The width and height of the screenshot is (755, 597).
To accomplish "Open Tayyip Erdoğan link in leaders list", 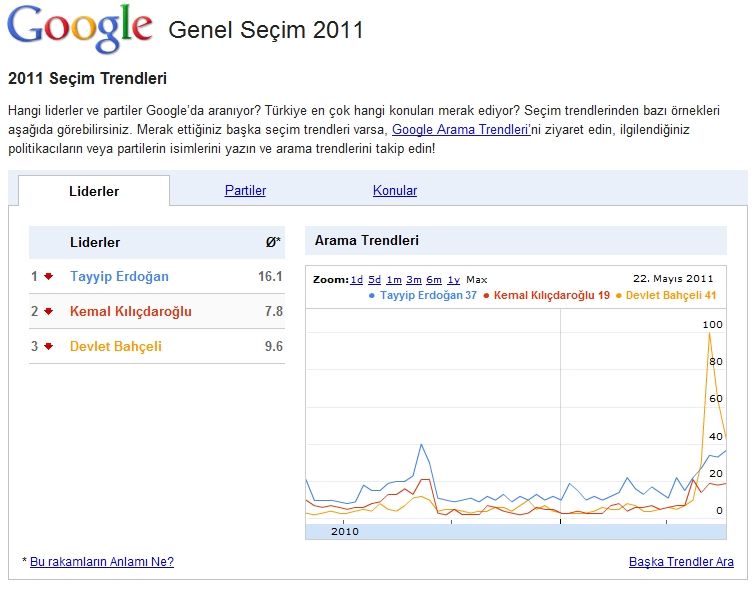I will pos(119,277).
